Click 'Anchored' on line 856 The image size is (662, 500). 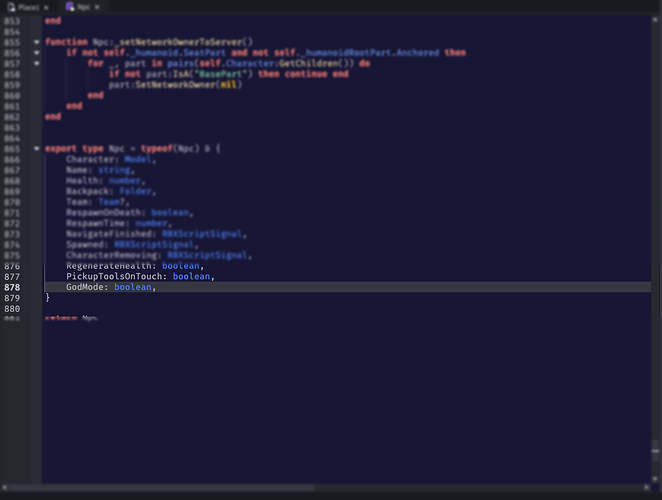tap(418, 53)
